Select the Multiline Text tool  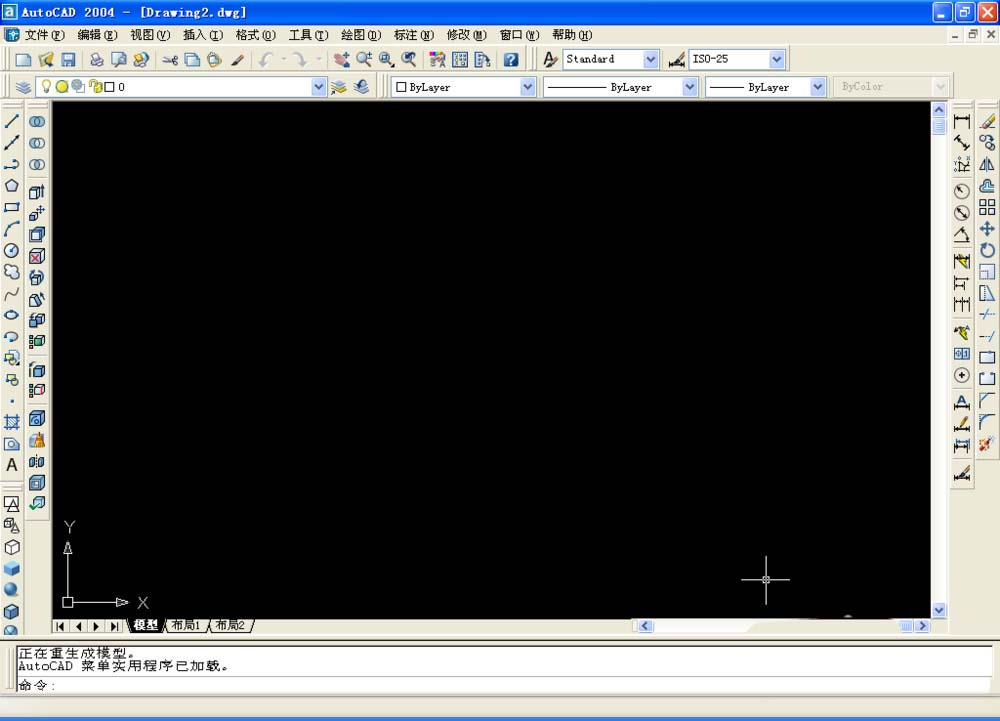[11, 465]
